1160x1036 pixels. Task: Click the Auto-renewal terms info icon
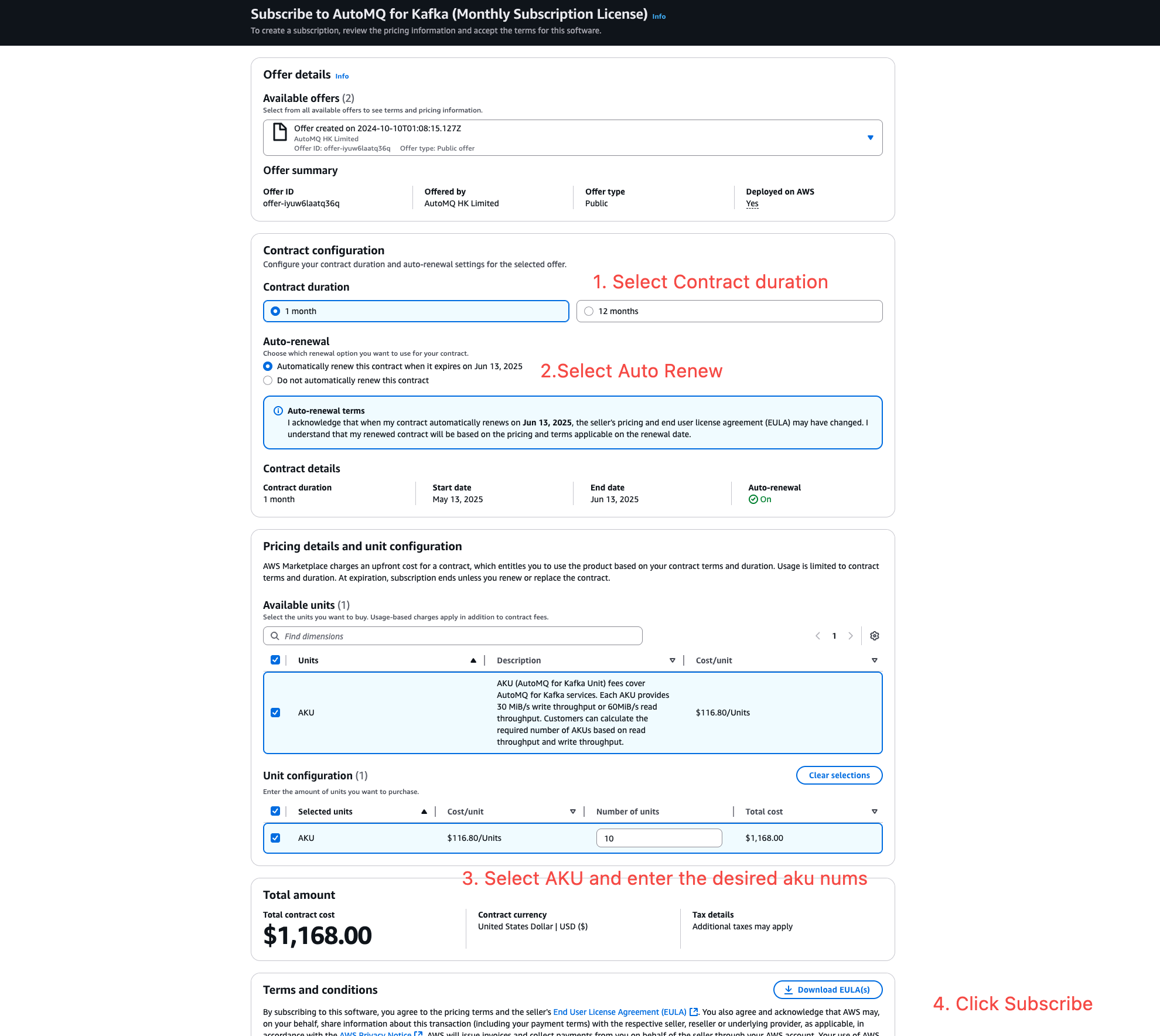[278, 411]
